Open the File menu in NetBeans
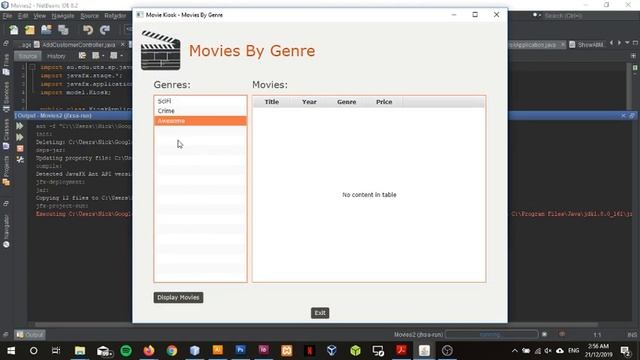 [7, 16]
